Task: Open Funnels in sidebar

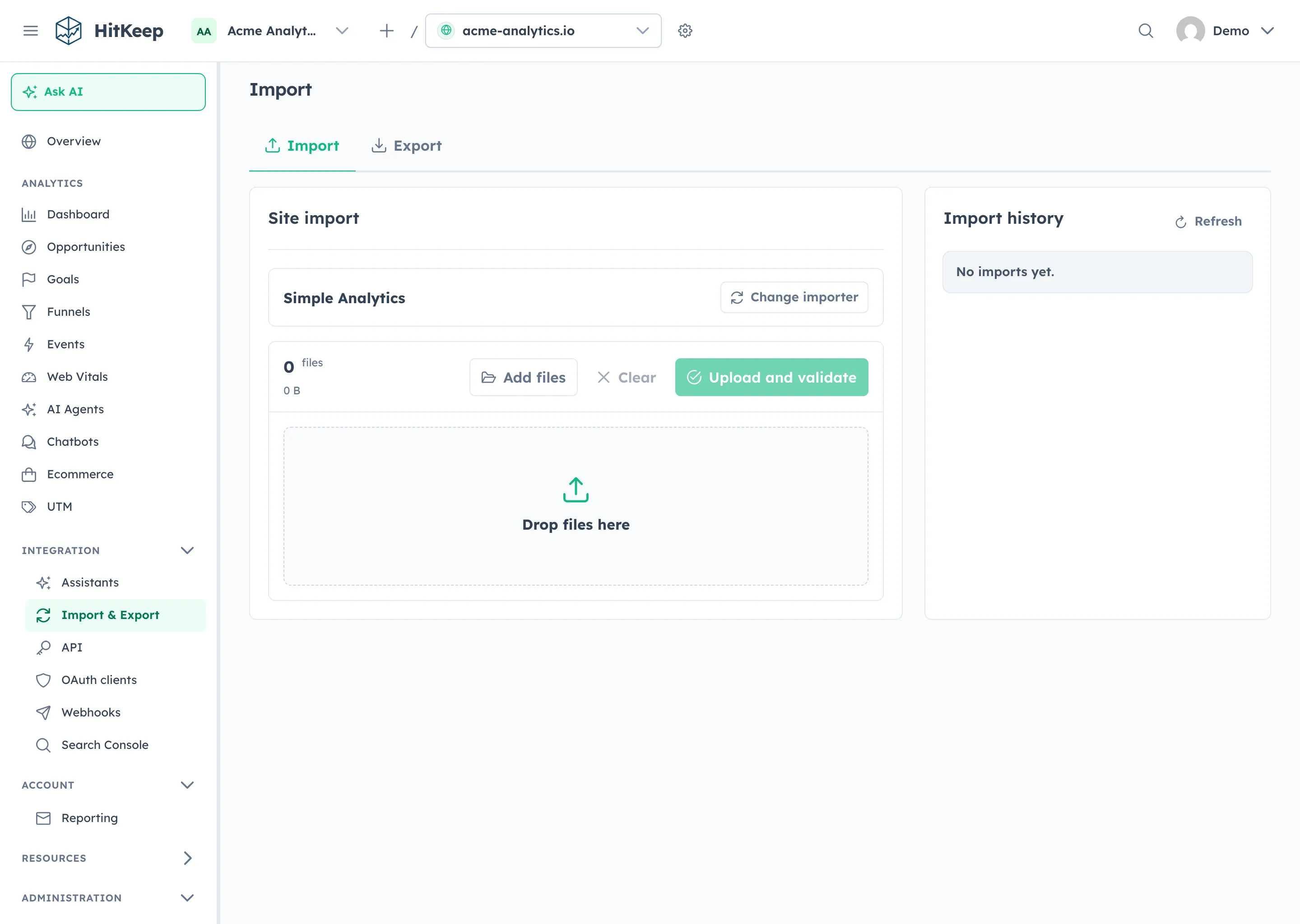Action: (x=108, y=312)
